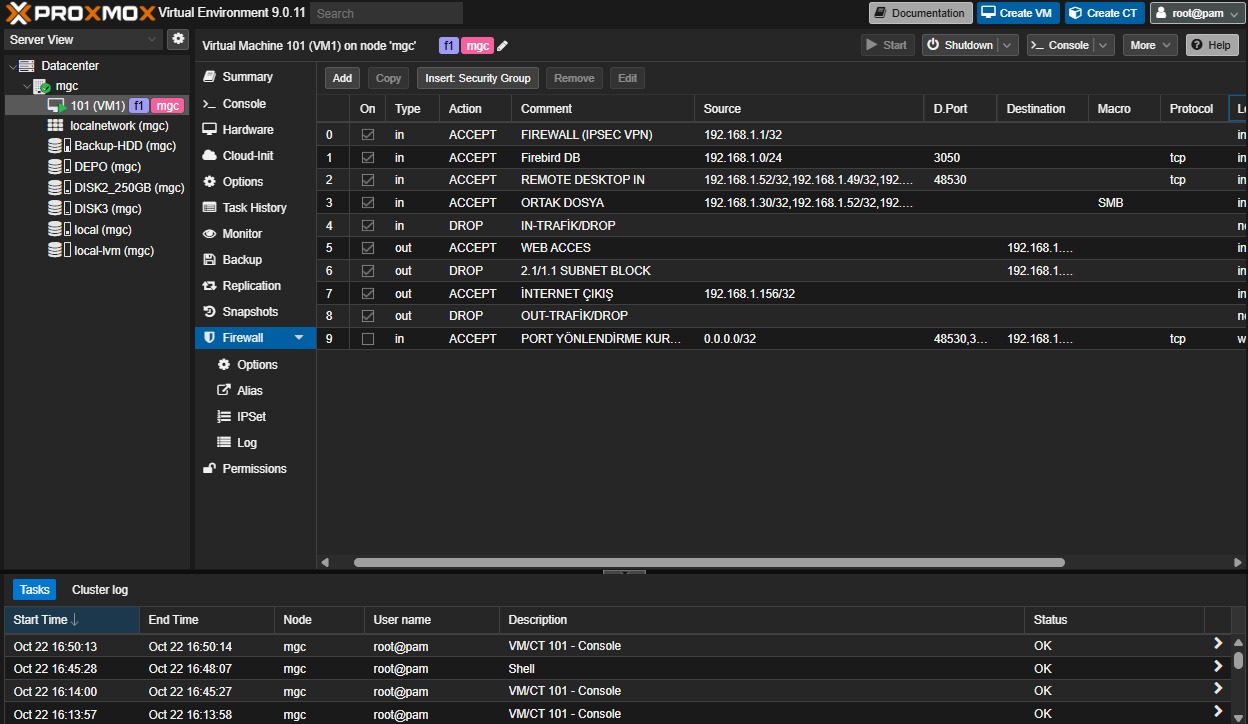Uncheck the IN-TRAFİK/DROP rule
The height and width of the screenshot is (724, 1248).
point(368,226)
